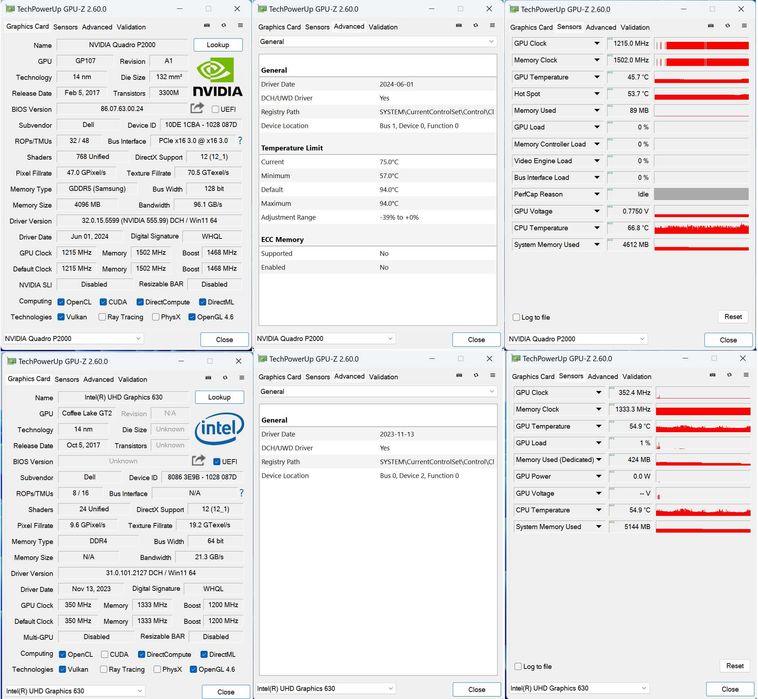The height and width of the screenshot is (699, 758).
Task: Click screenshot camera icon in NVIDIA Advanced window
Action: click(x=459, y=25)
